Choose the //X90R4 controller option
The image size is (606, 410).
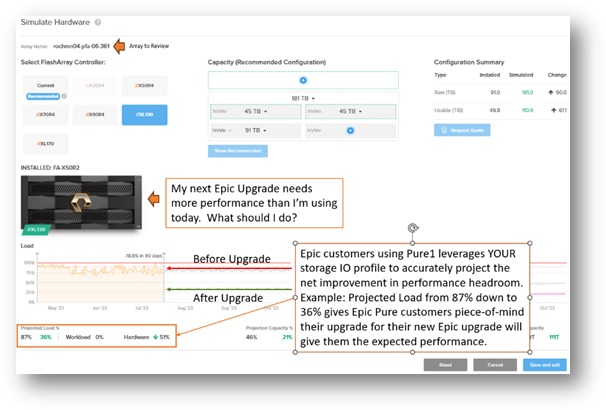point(95,115)
